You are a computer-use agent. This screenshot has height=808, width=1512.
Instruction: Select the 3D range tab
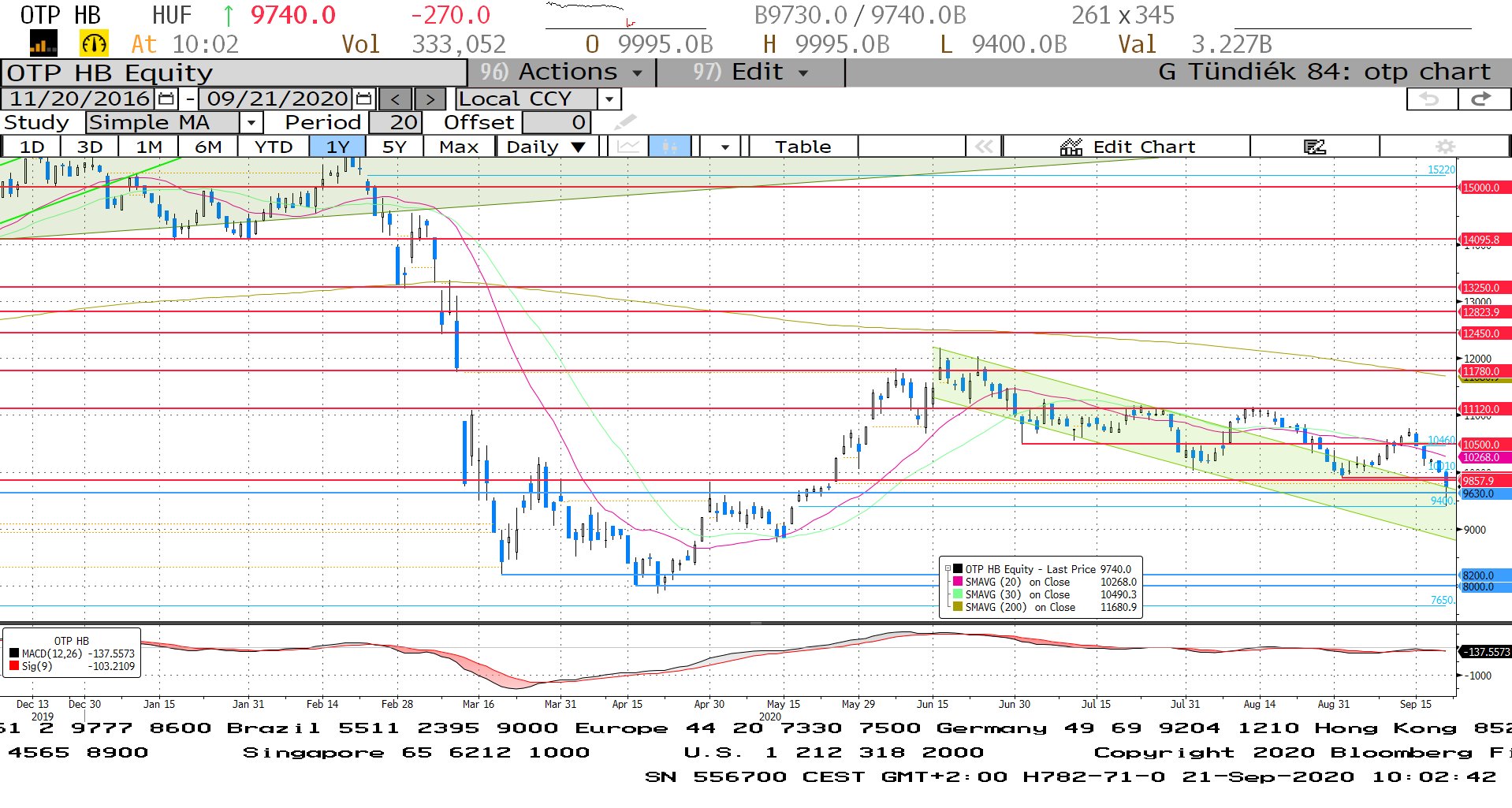pyautogui.click(x=90, y=147)
